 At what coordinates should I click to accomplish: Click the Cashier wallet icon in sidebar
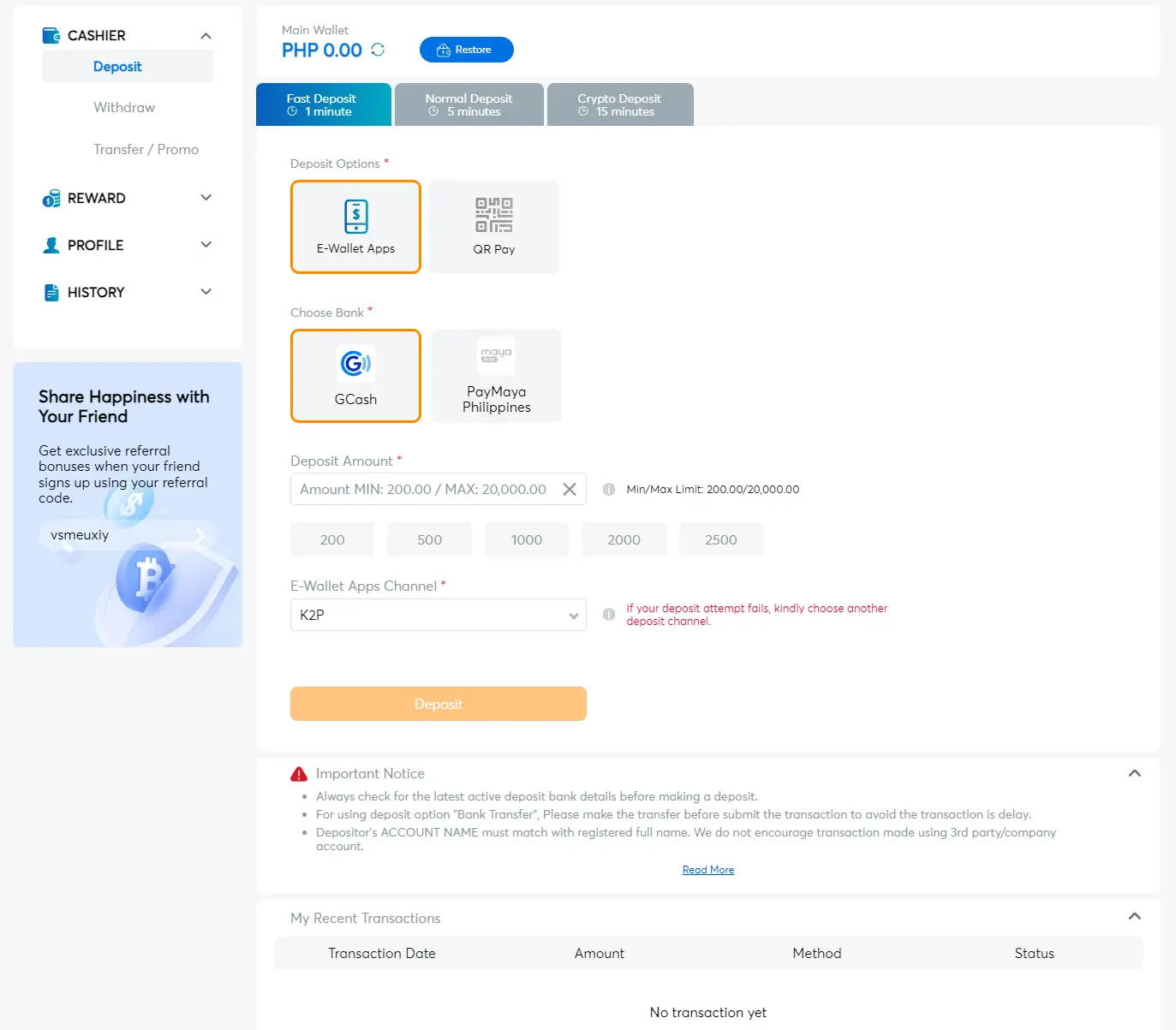coord(51,35)
